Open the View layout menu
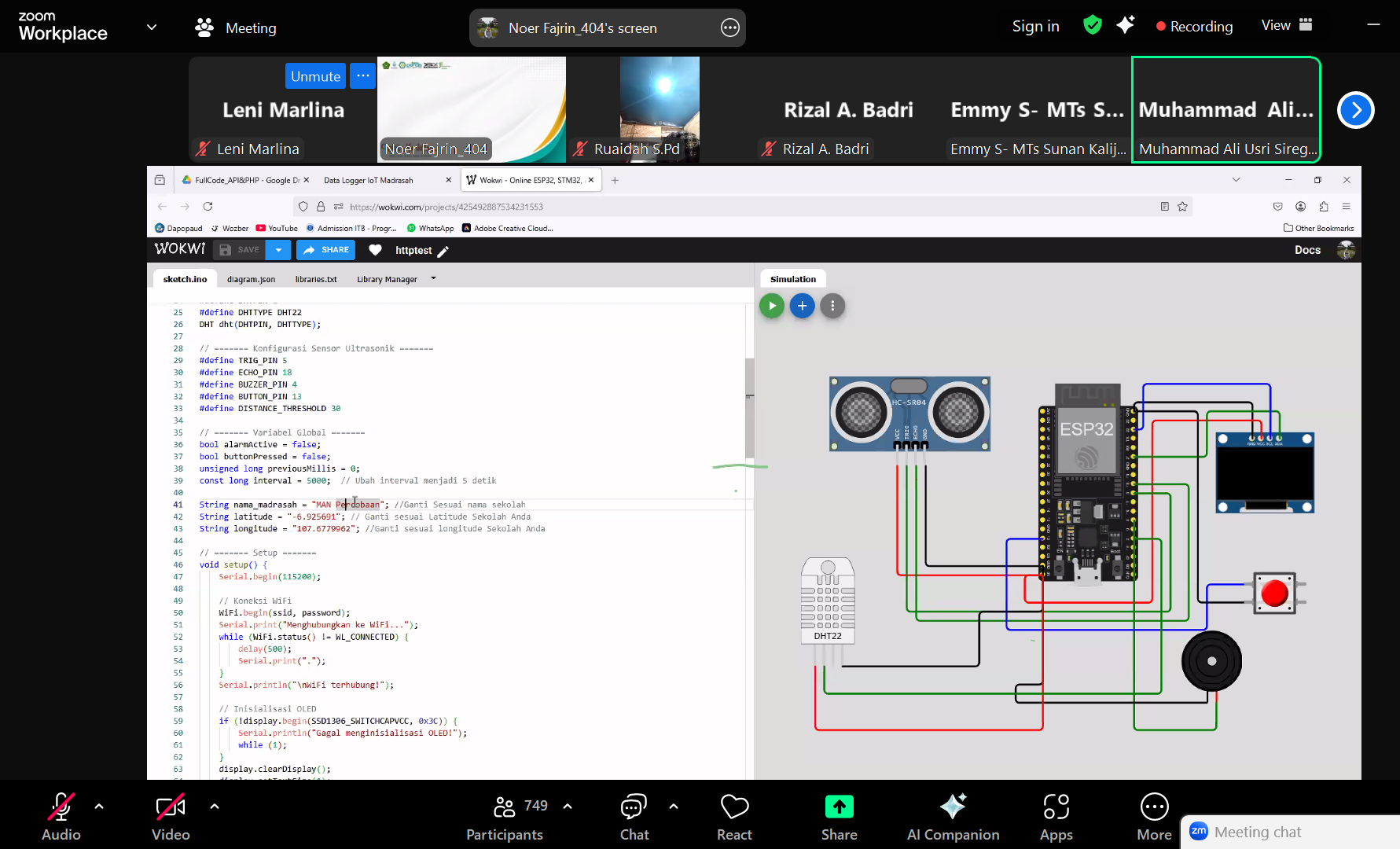 pos(1287,25)
